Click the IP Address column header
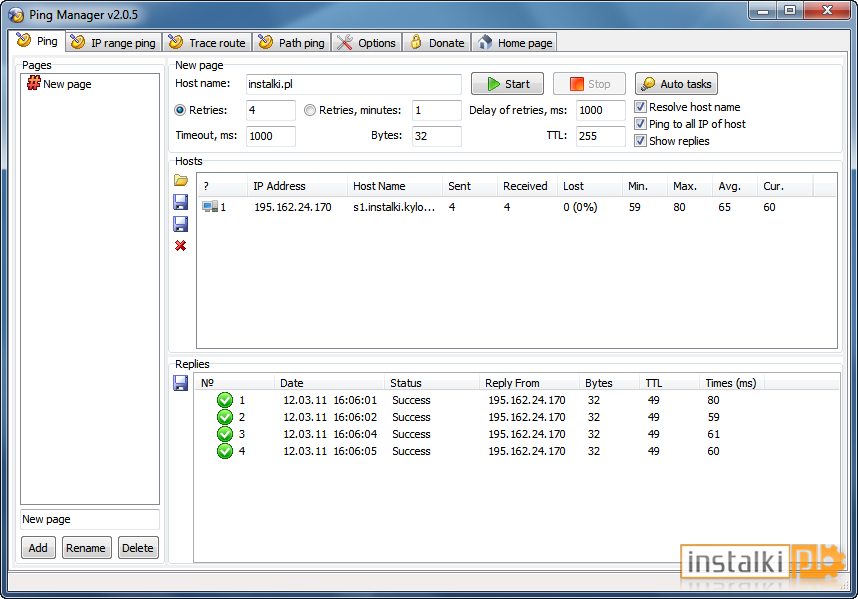This screenshot has width=858, height=599. tap(297, 186)
